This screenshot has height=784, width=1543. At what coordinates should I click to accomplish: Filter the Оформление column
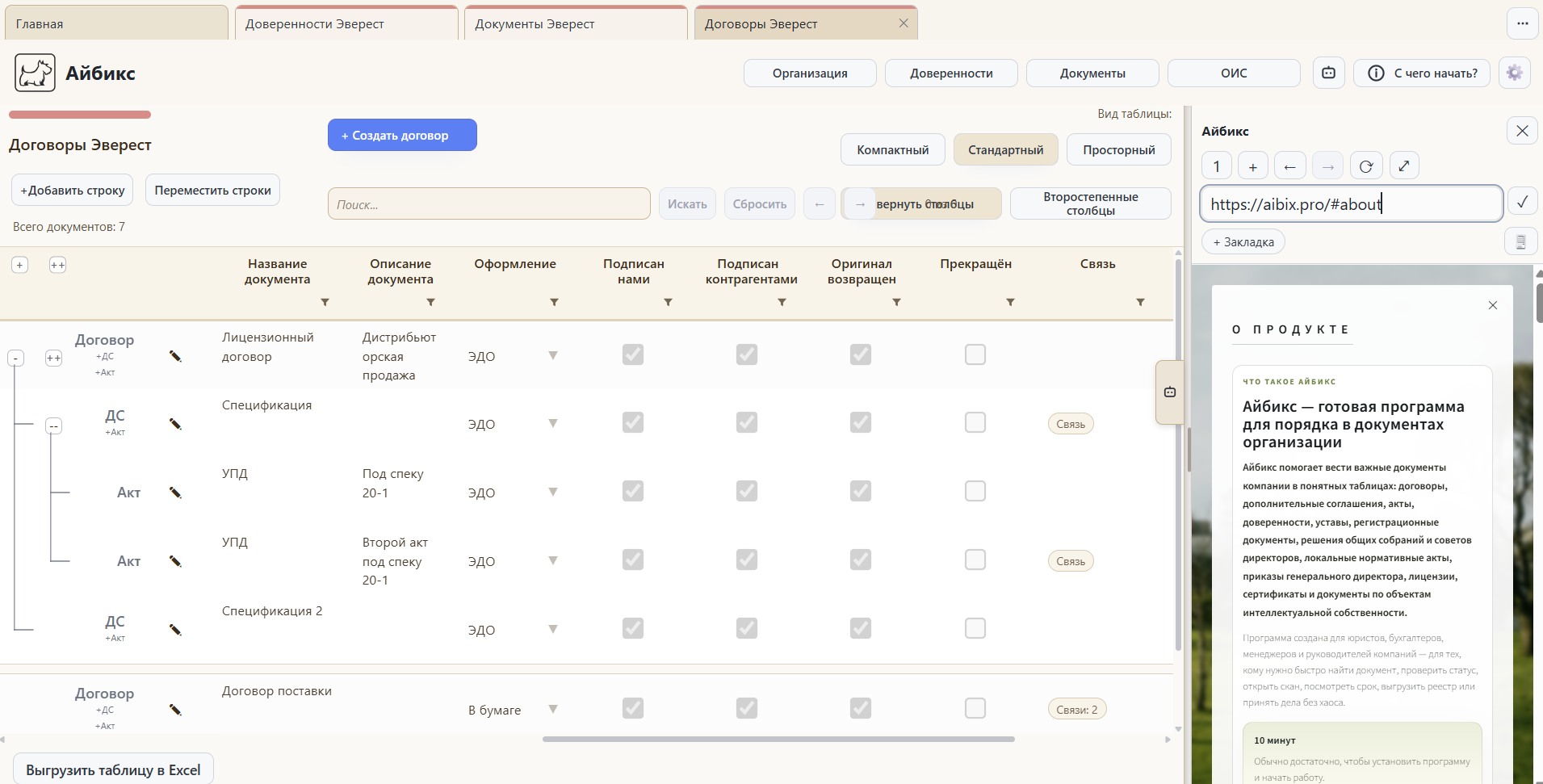pos(555,302)
